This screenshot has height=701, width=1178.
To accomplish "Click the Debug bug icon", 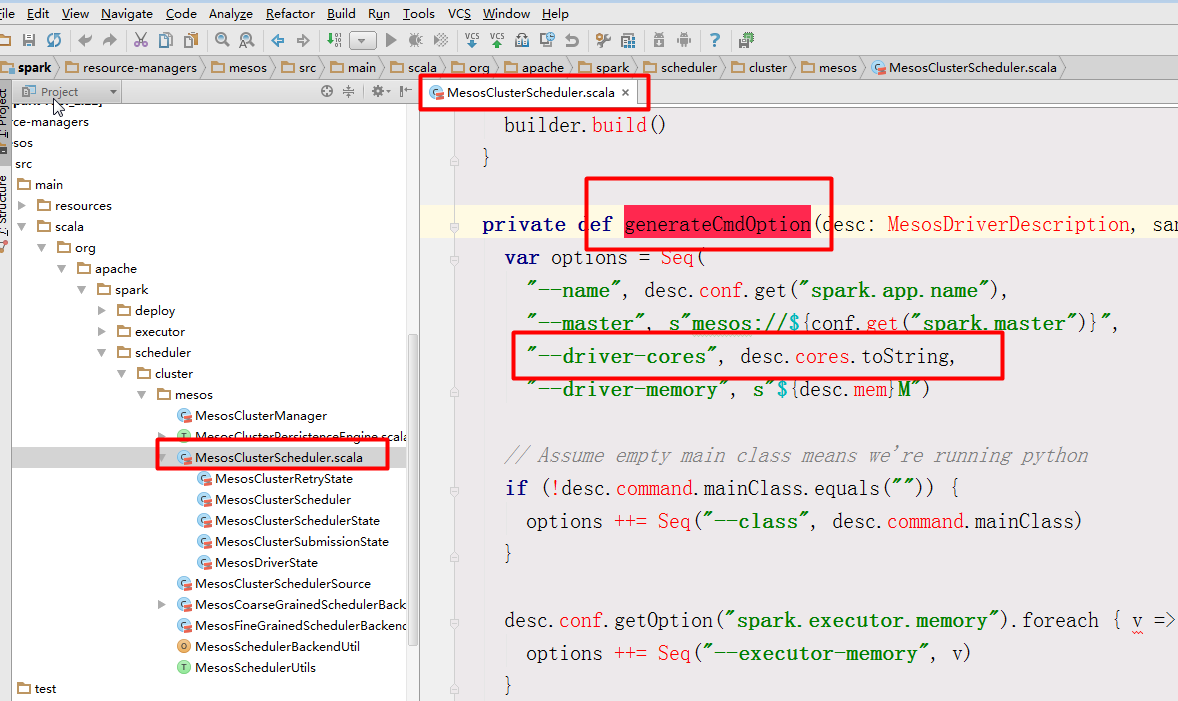I will [x=415, y=40].
